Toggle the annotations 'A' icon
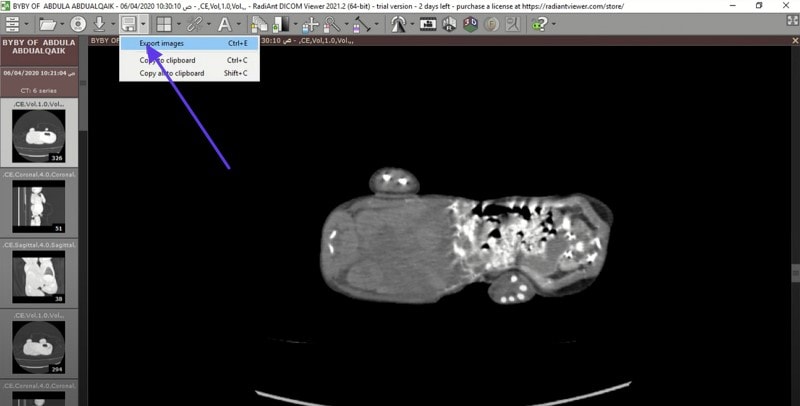 click(x=224, y=24)
